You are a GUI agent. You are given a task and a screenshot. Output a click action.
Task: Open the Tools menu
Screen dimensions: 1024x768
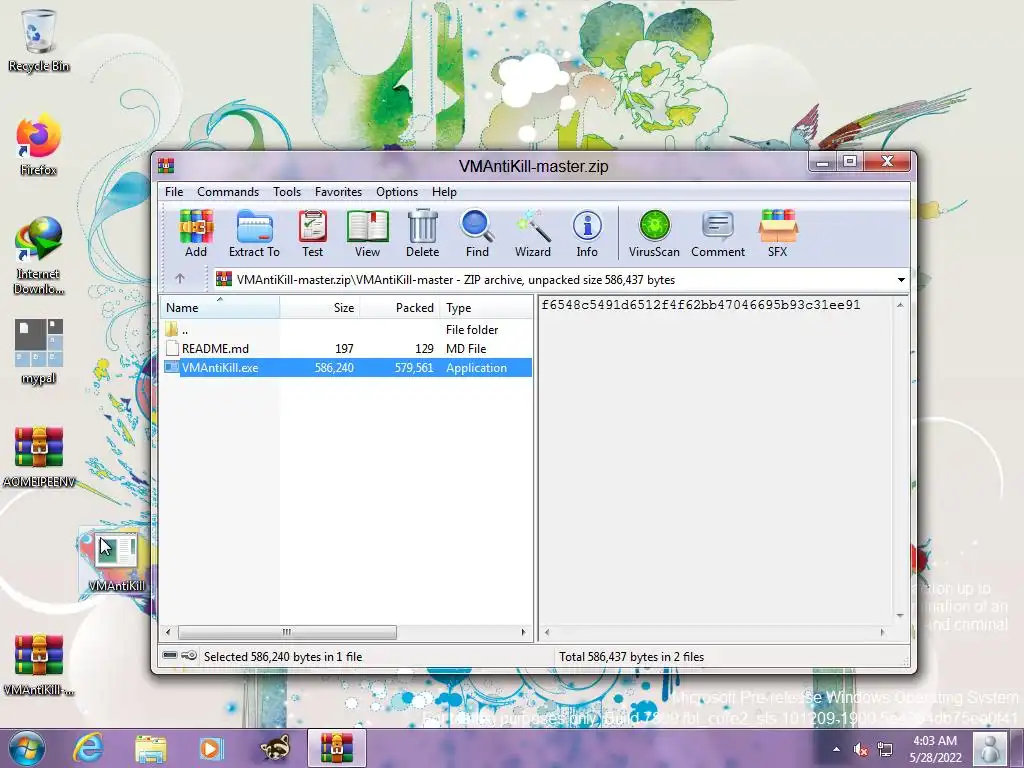[x=287, y=192]
